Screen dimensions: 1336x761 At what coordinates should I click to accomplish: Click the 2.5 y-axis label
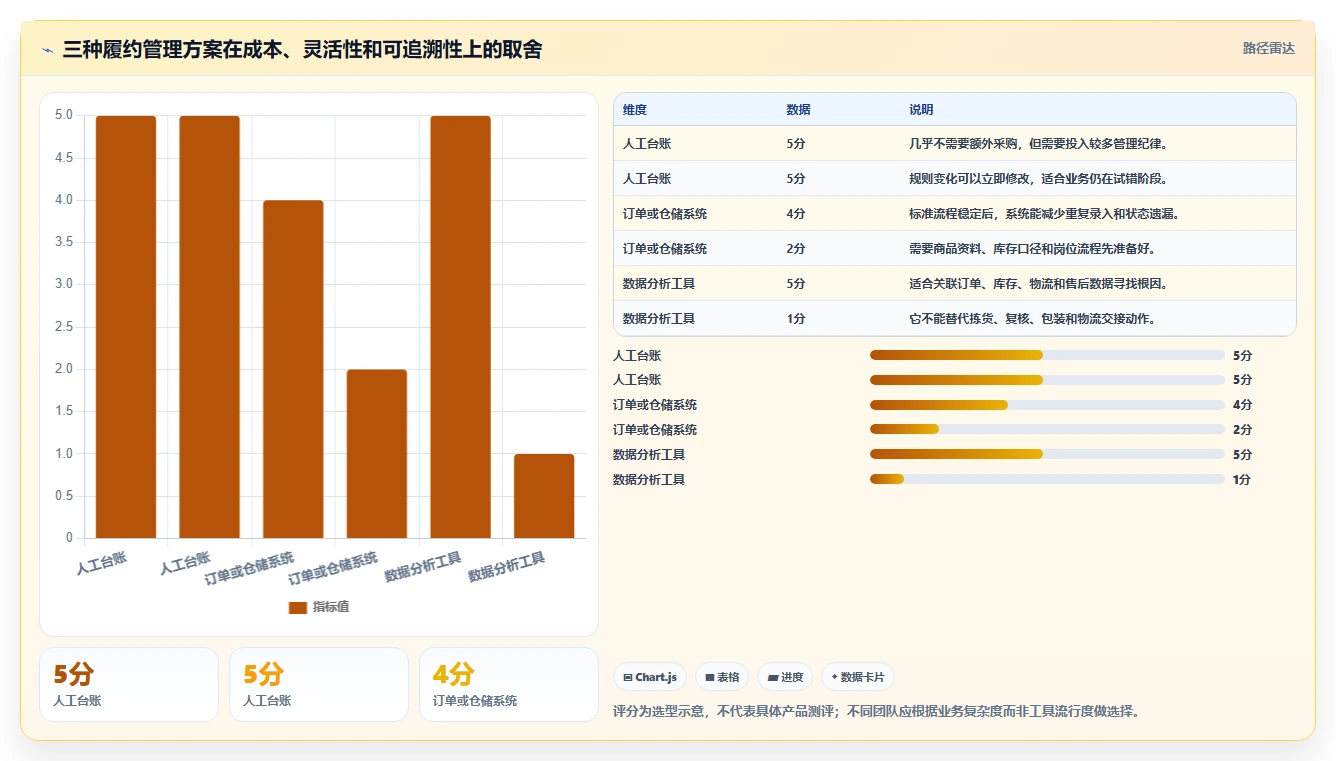(x=64, y=327)
